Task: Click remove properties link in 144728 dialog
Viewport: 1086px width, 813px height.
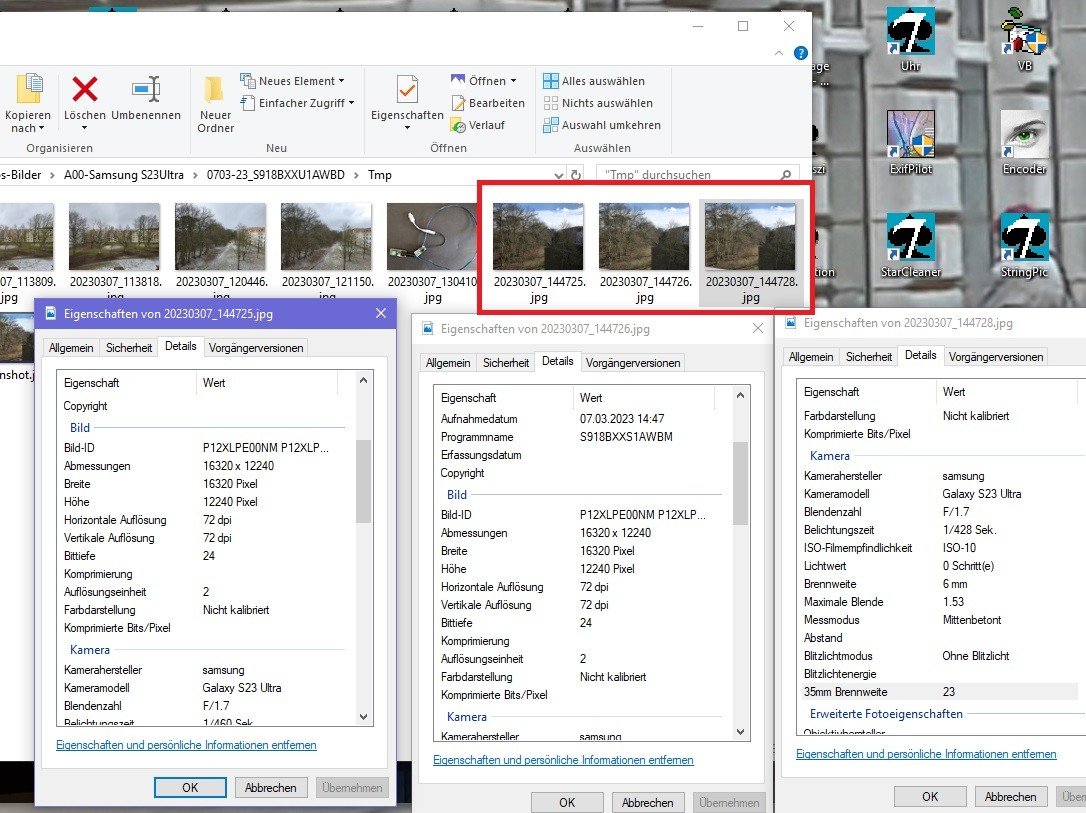Action: tap(926, 754)
